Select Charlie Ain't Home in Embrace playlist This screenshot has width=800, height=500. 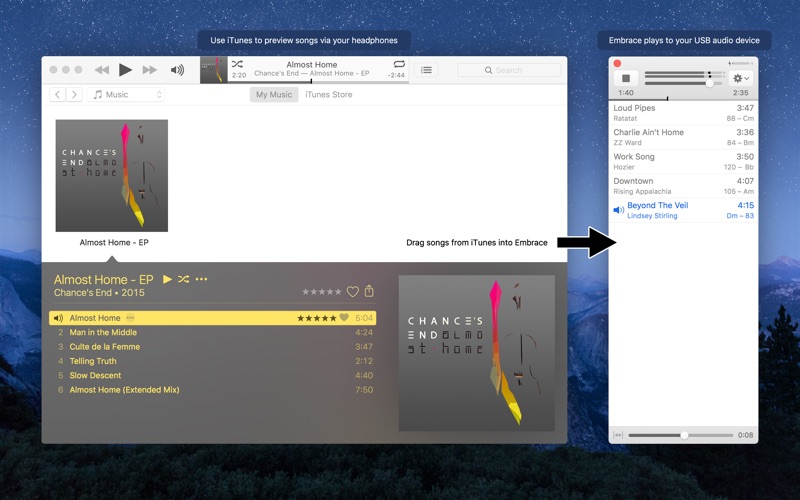click(683, 137)
